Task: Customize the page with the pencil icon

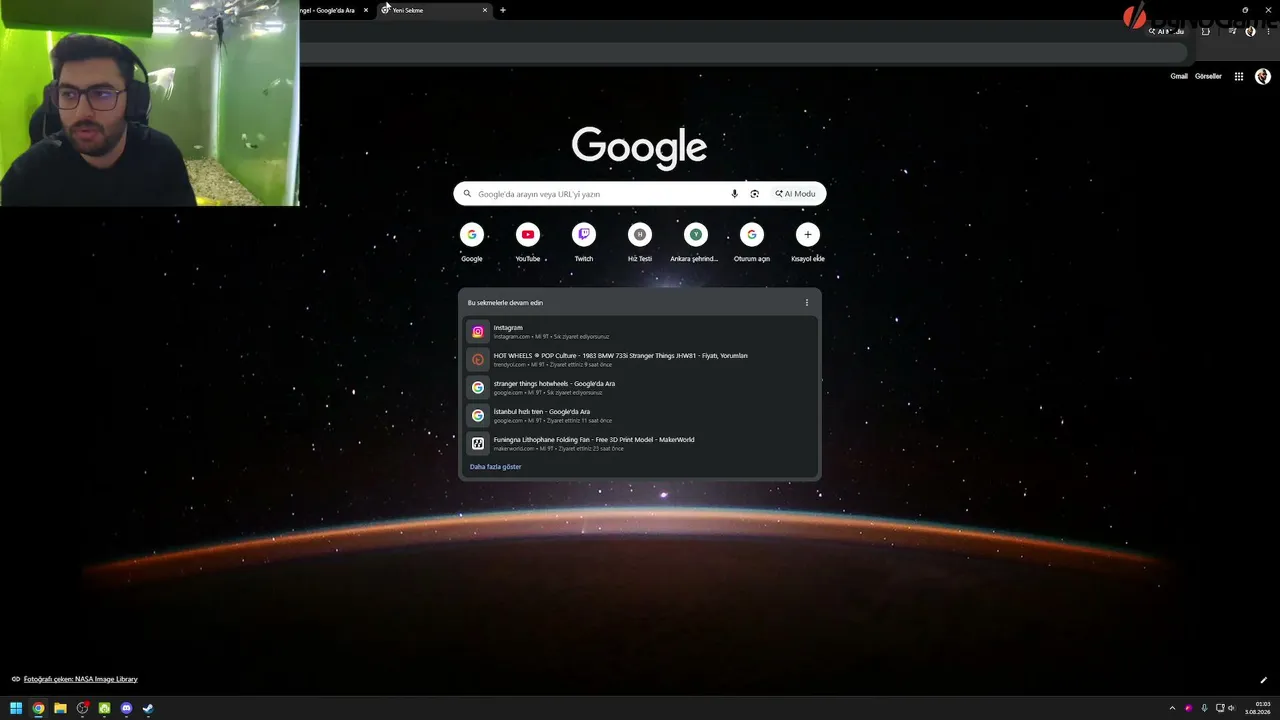Action: click(x=1263, y=680)
